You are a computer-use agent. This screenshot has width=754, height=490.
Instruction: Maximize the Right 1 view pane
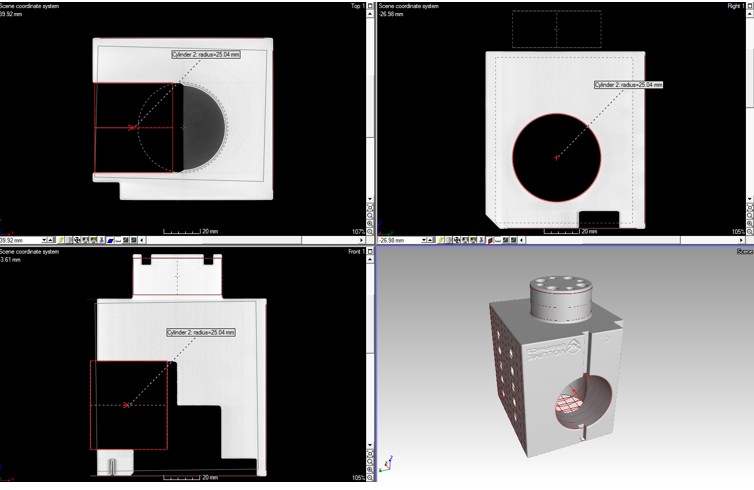tap(750, 6)
